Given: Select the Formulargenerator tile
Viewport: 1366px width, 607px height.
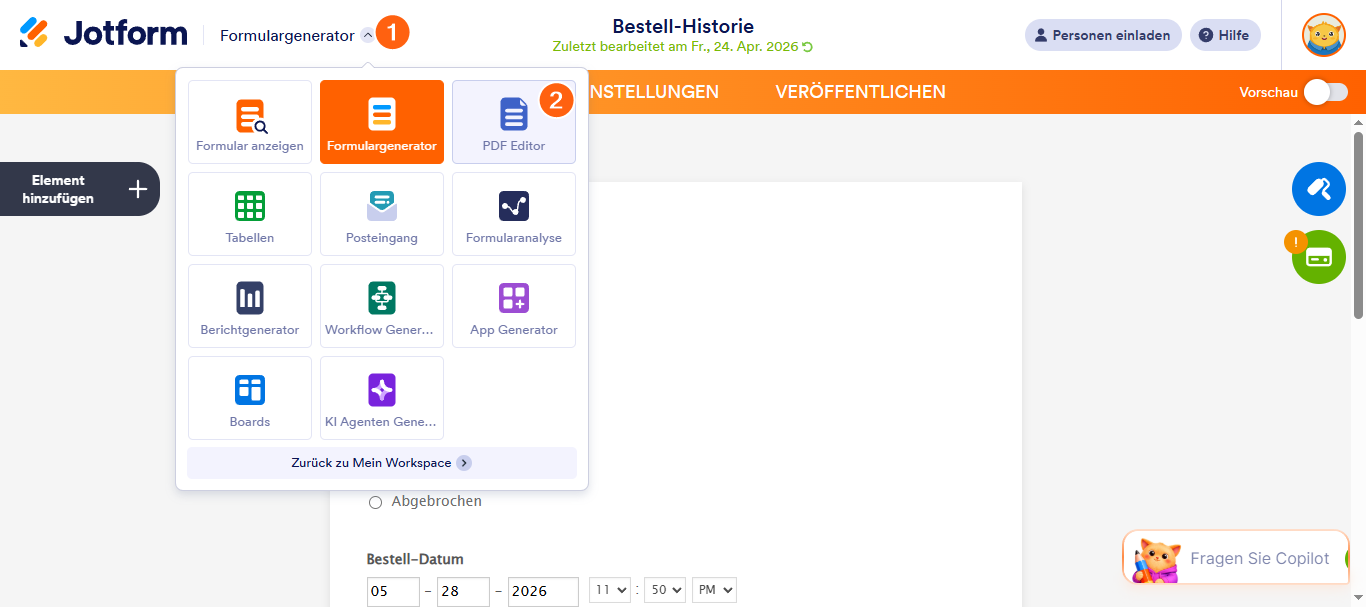Looking at the screenshot, I should (382, 122).
